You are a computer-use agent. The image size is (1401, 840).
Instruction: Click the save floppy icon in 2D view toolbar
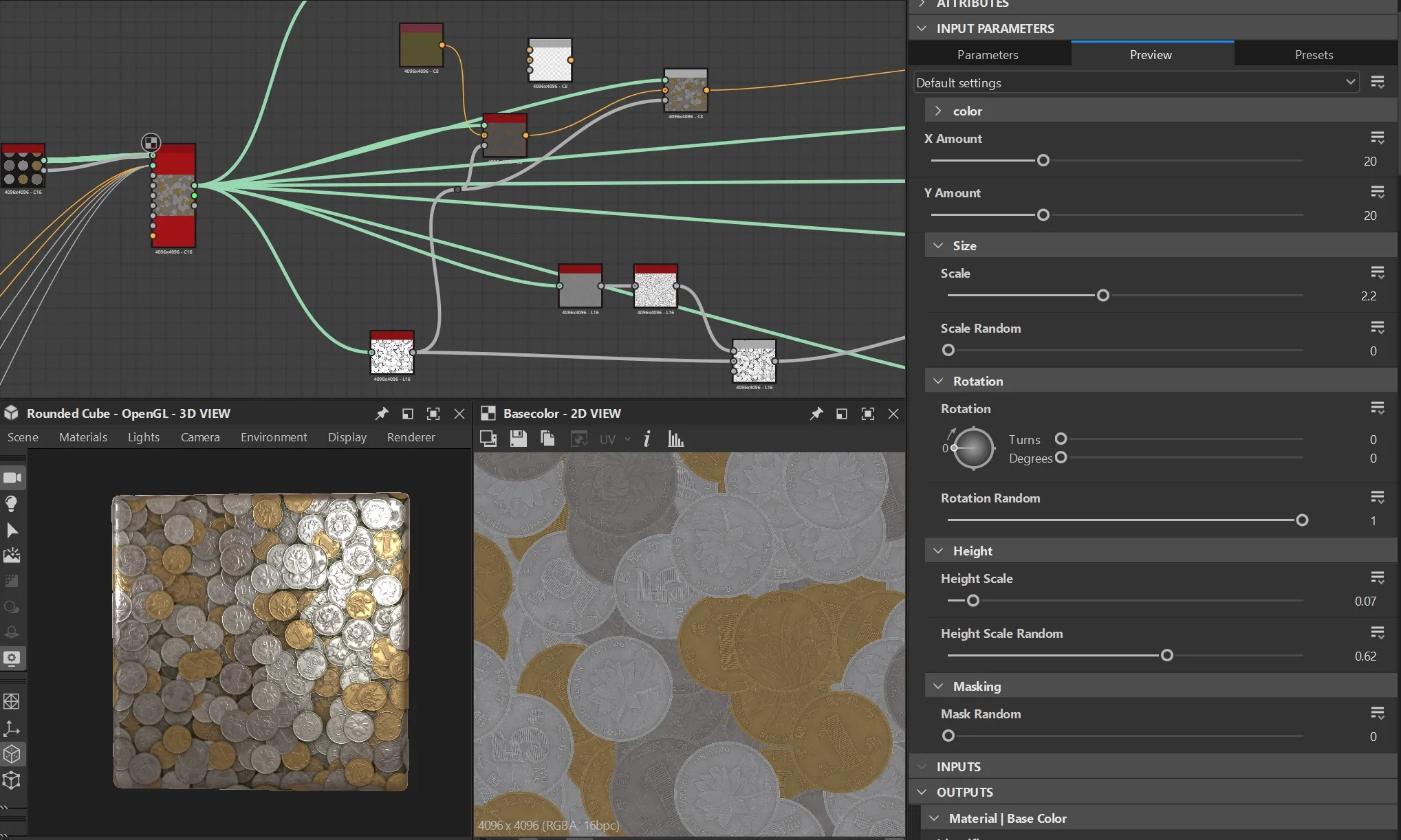point(518,439)
